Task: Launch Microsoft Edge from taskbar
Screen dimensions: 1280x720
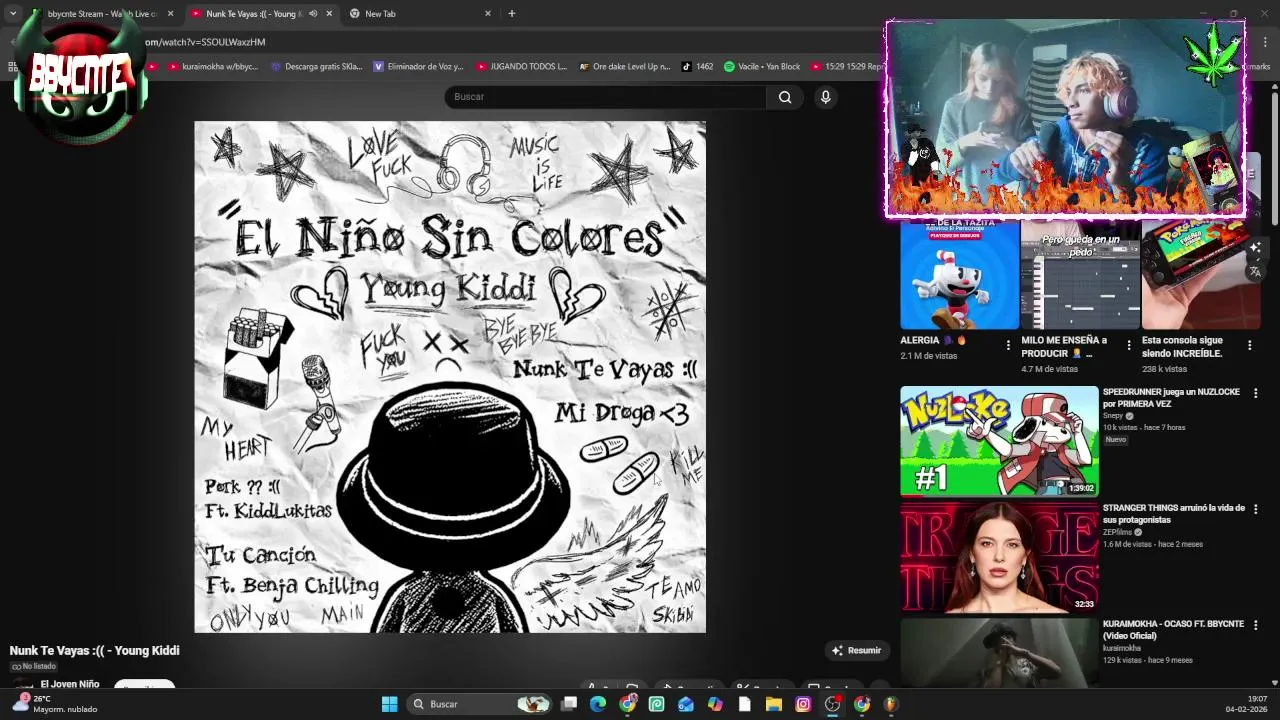Action: coord(598,704)
